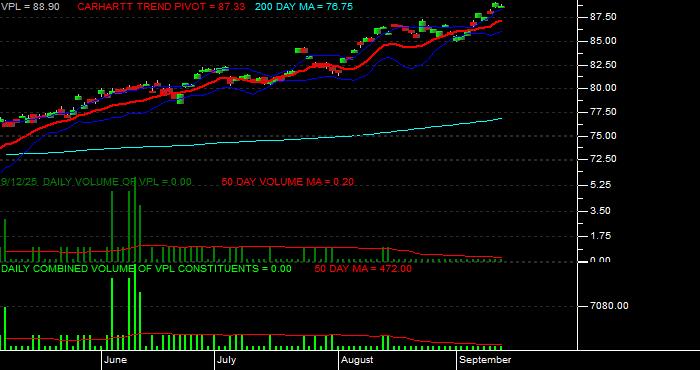
Task: Click the 3.50 volume axis label
Action: (601, 211)
